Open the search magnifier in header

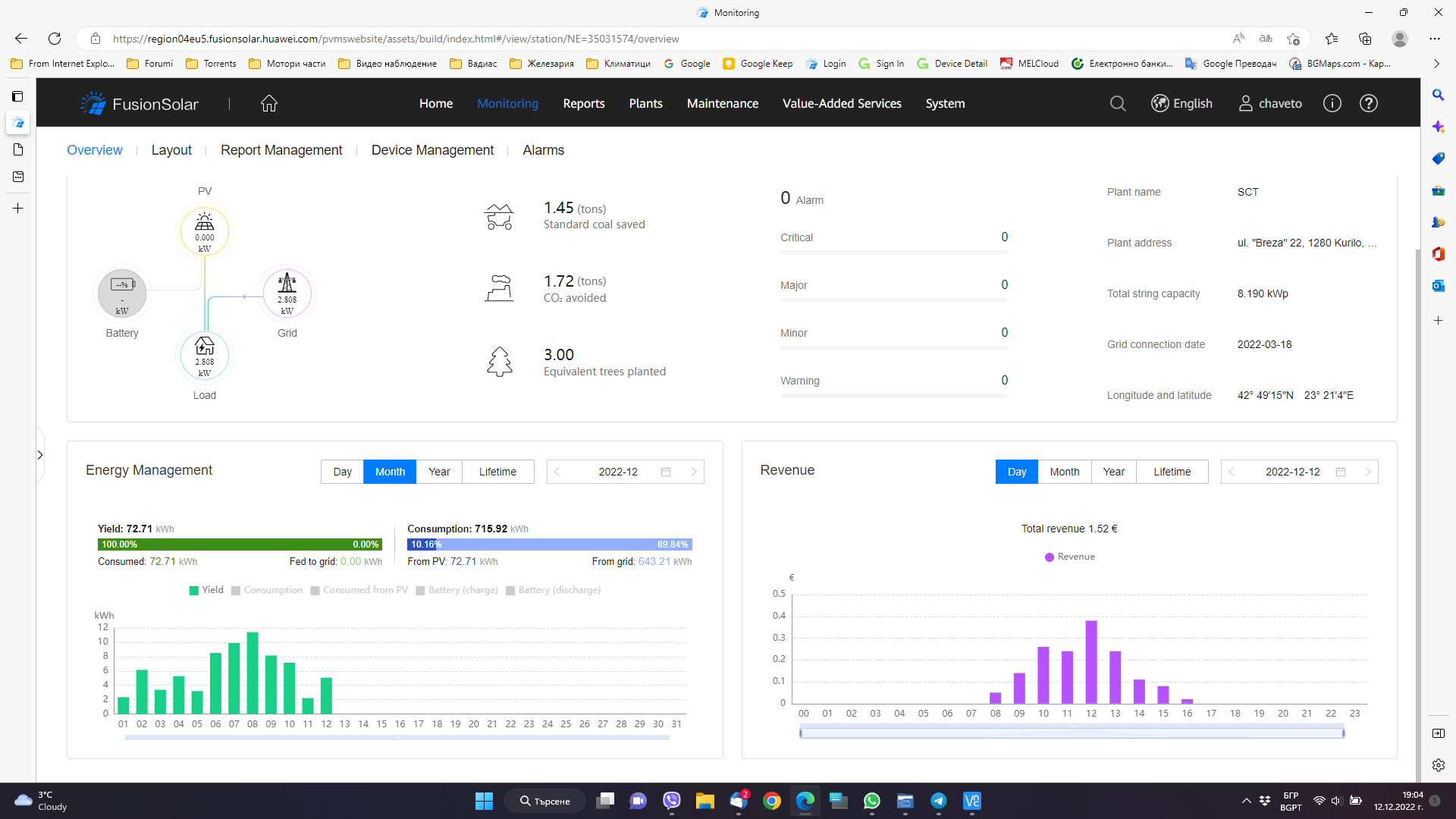pos(1118,104)
